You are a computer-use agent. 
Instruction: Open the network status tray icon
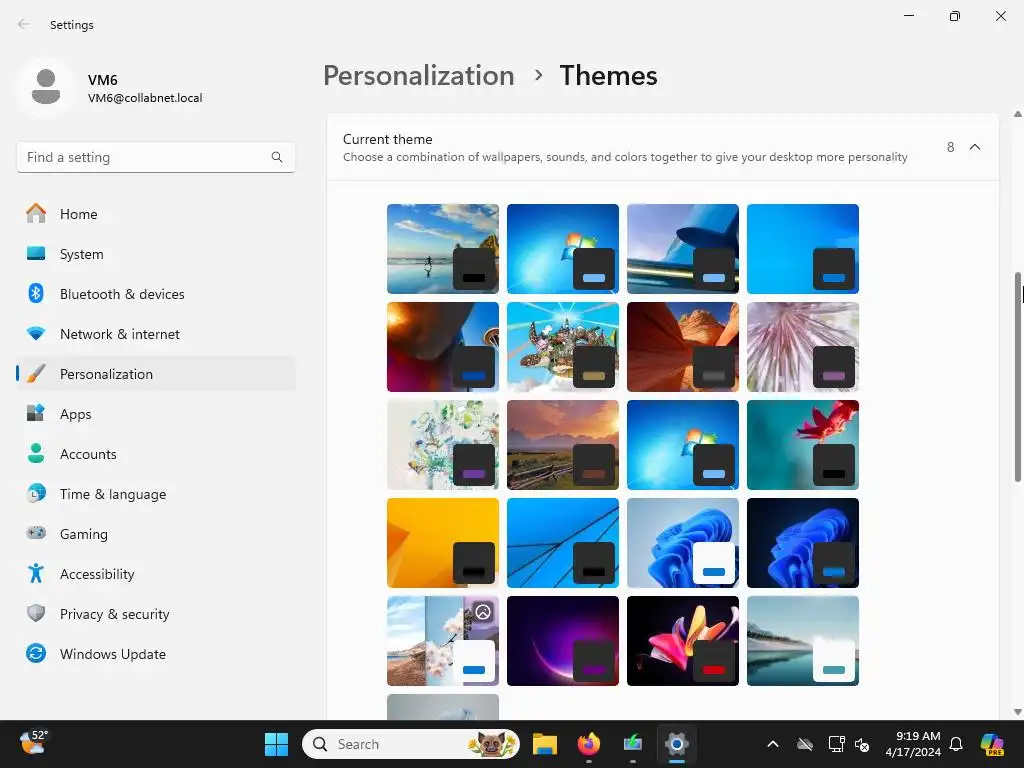[x=836, y=744]
